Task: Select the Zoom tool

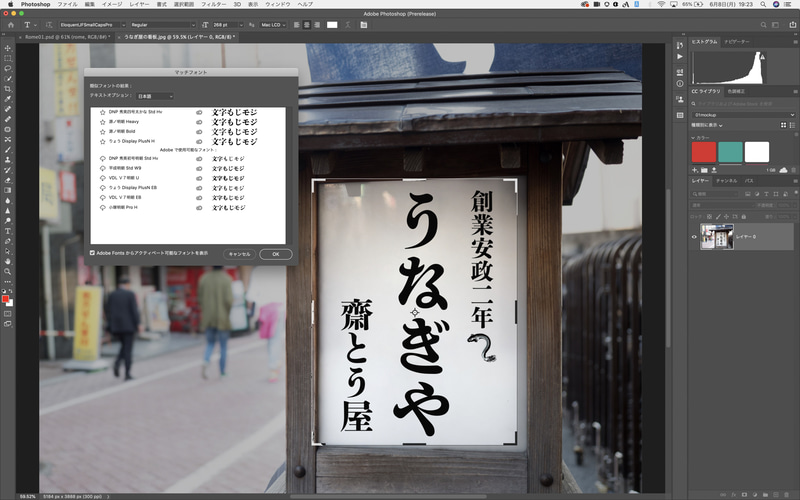Action: click(8, 271)
